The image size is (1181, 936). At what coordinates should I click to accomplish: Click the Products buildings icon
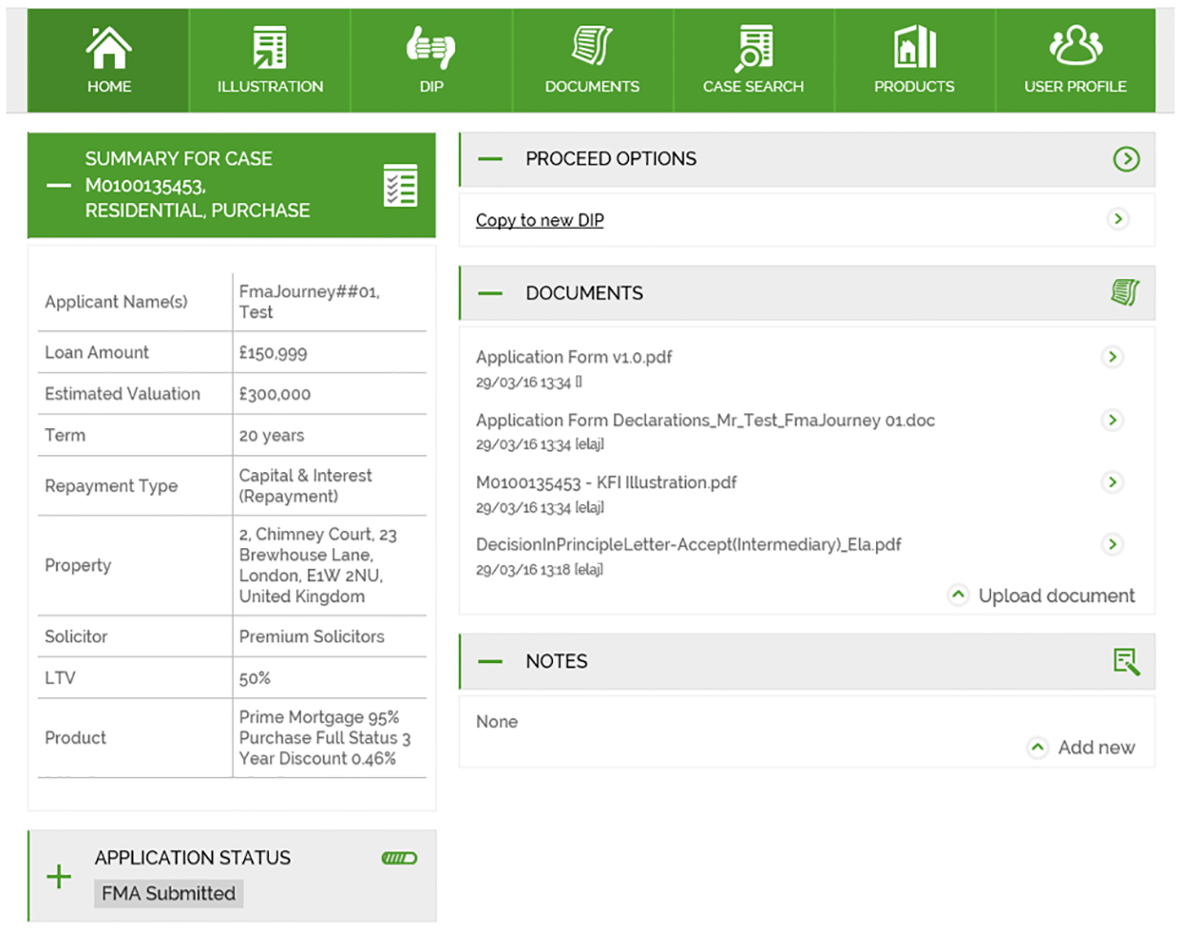914,47
